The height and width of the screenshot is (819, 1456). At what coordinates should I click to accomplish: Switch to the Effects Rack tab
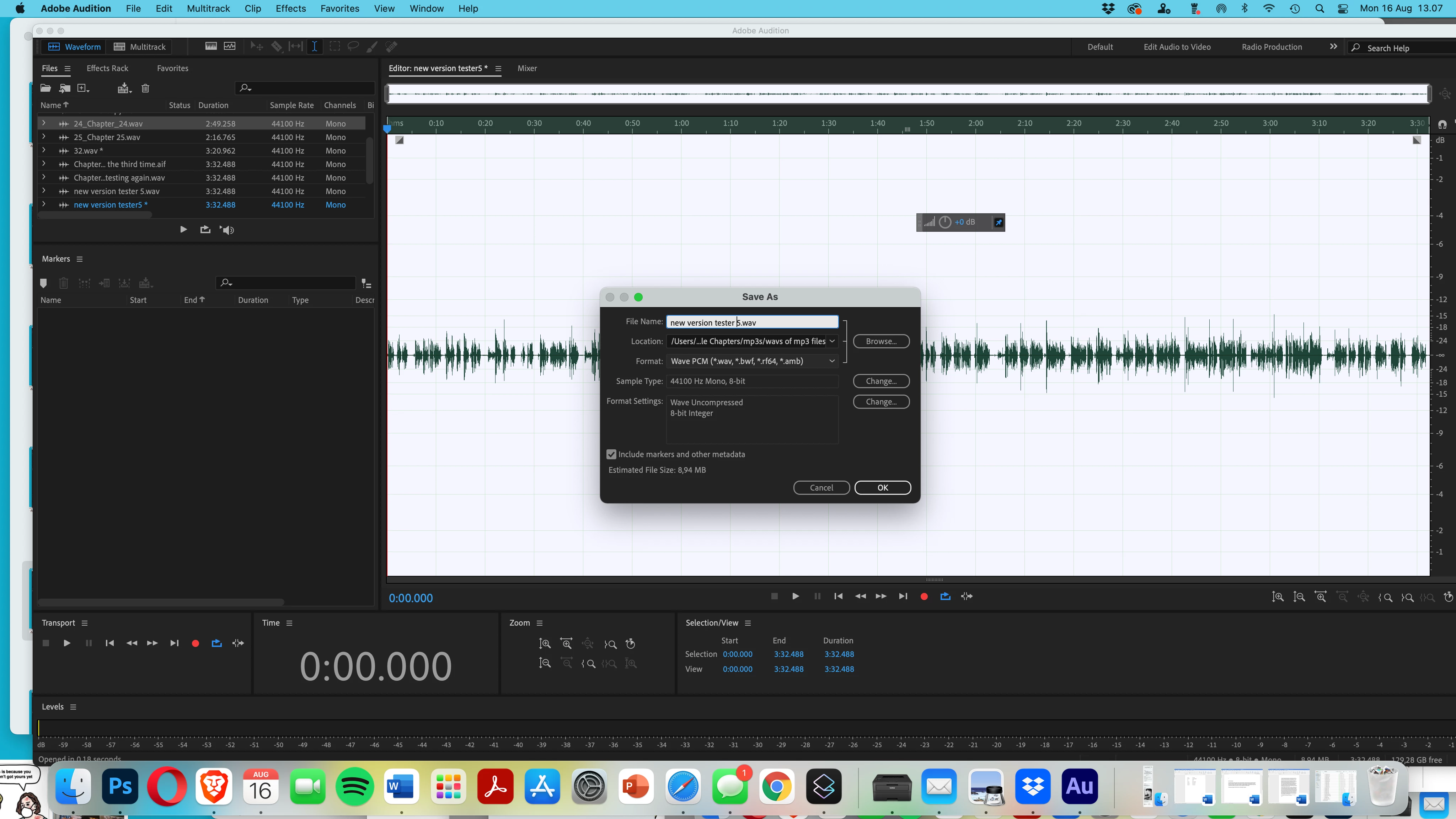coord(107,68)
